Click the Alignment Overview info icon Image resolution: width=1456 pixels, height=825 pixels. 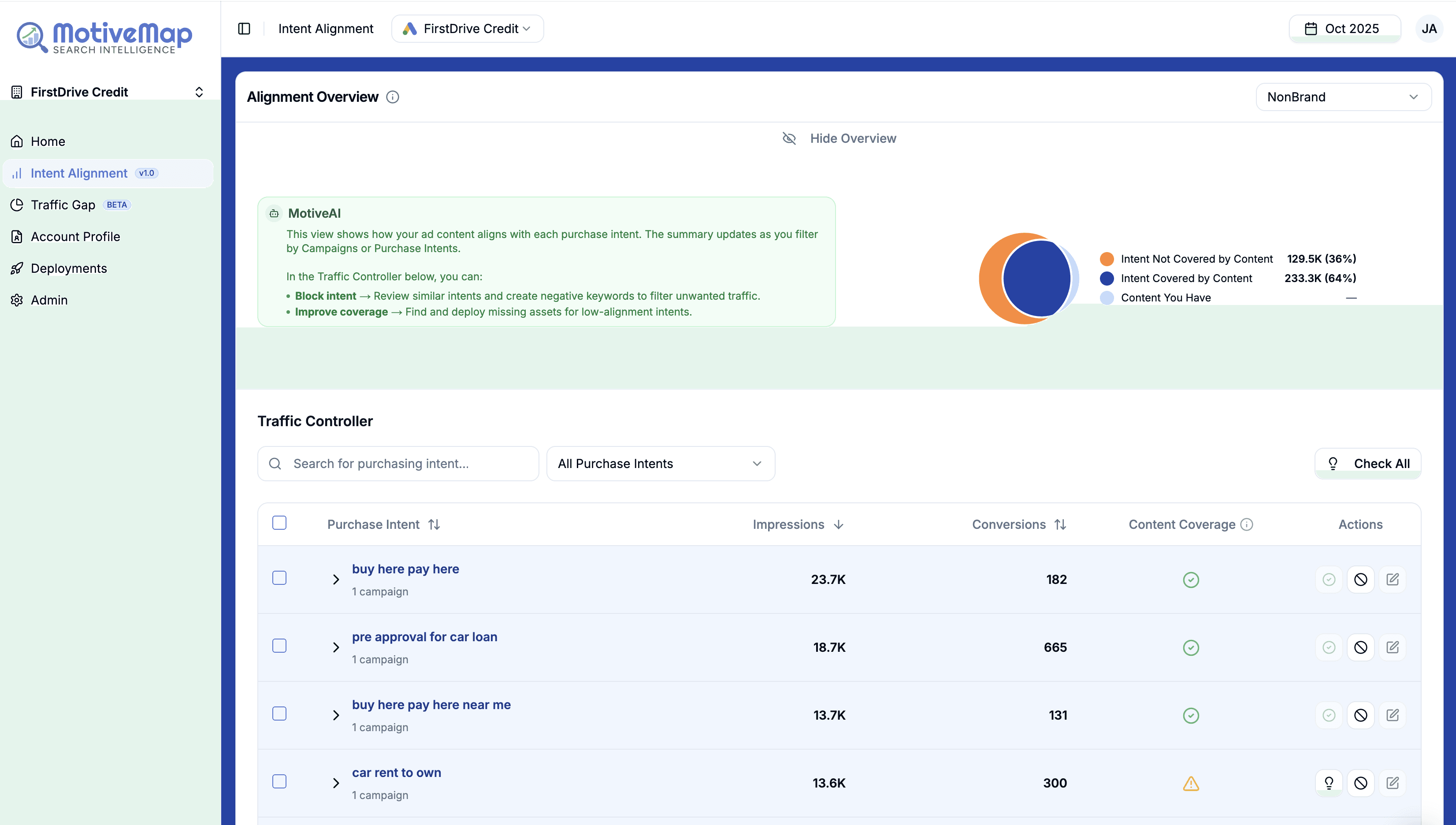coord(393,97)
